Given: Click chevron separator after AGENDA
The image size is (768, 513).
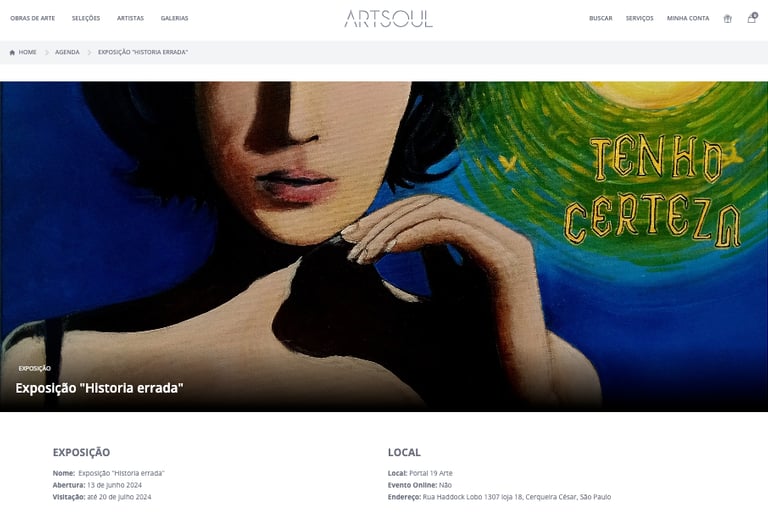Looking at the screenshot, I should [x=89, y=52].
